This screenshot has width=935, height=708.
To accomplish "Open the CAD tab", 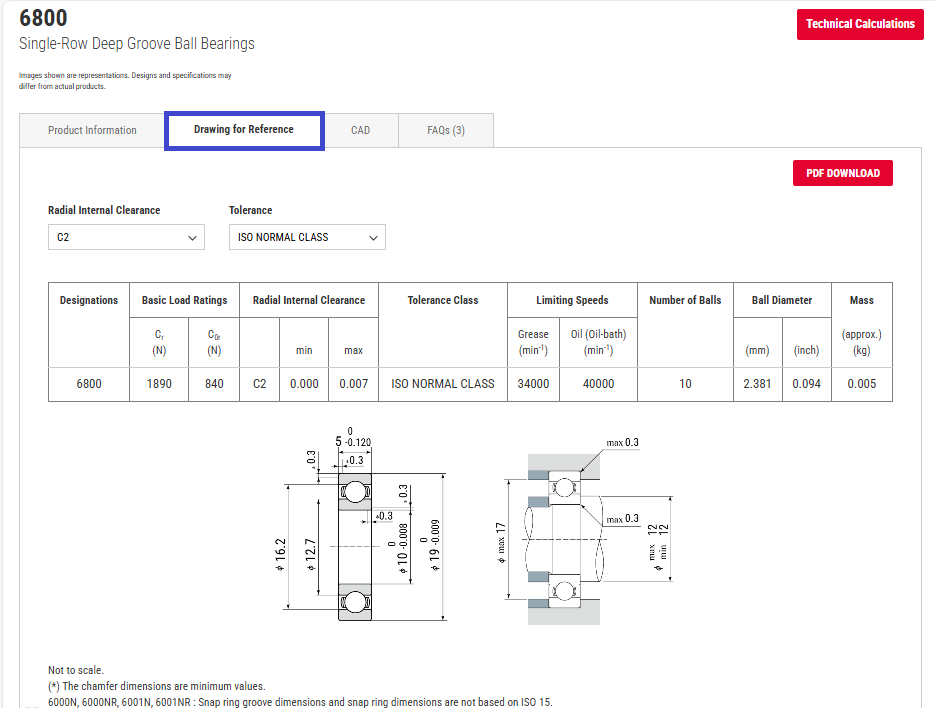I will 360,130.
